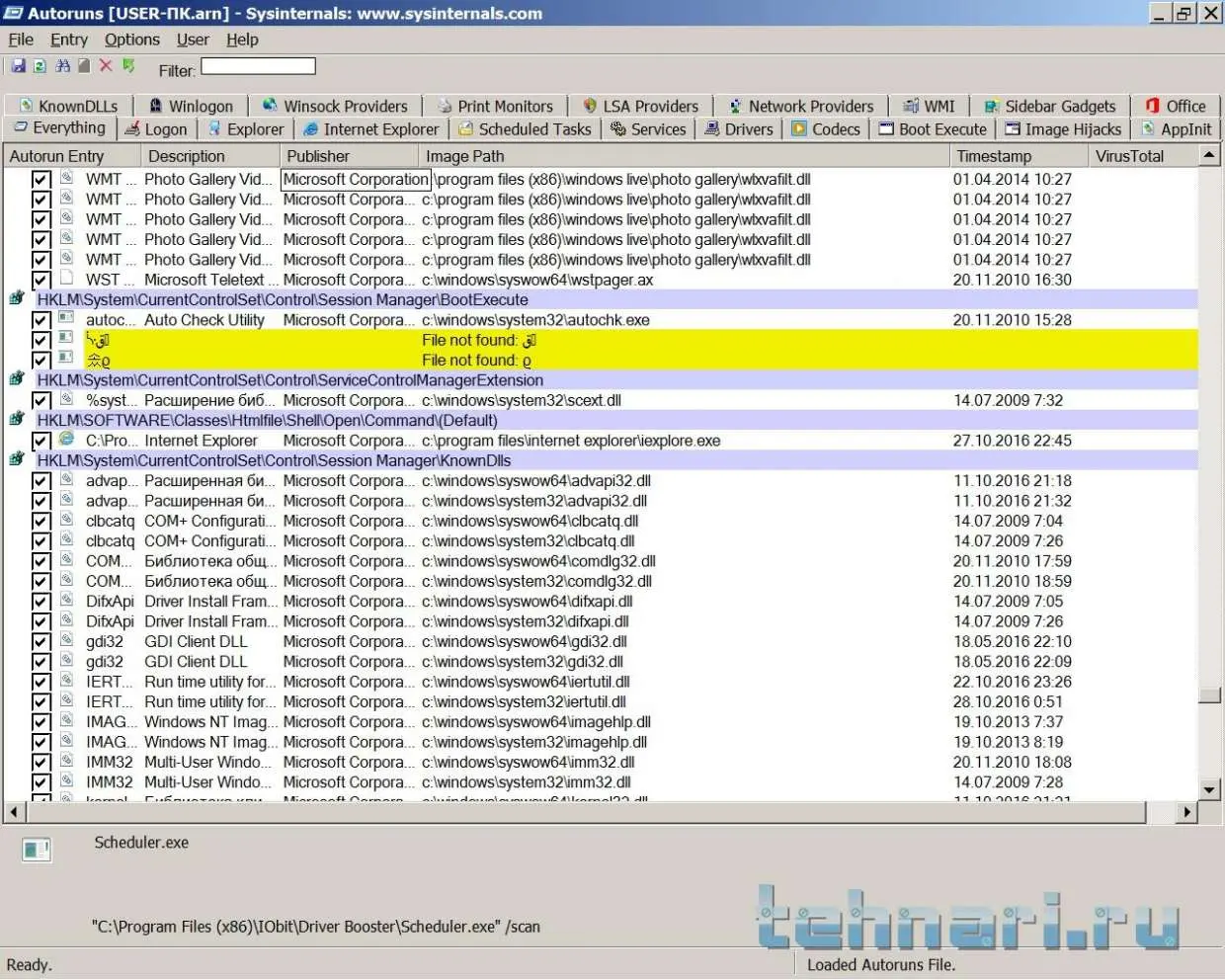Click the left arrow of the horizontal scrollbar

click(14, 812)
